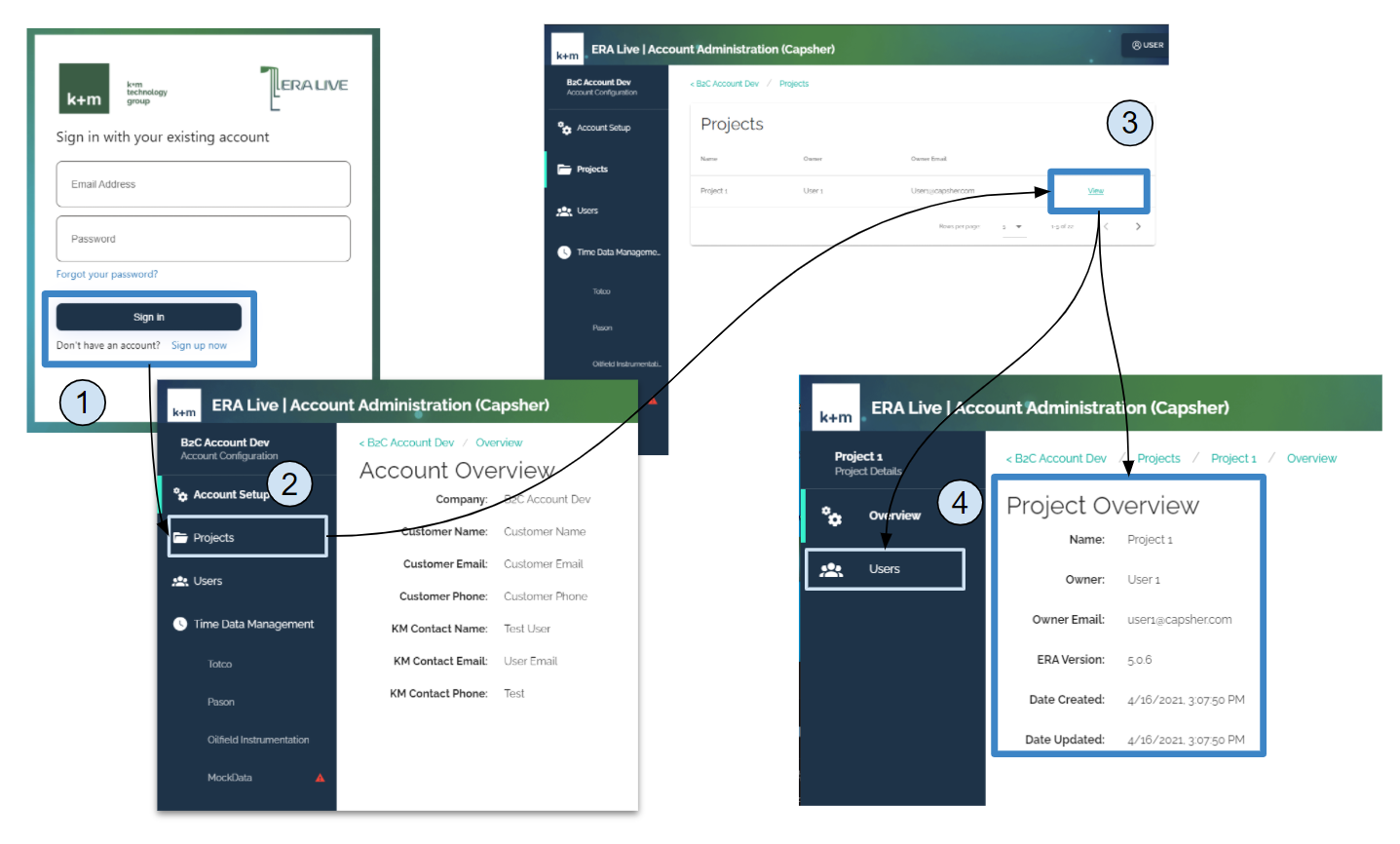Click User 1 owner cell in Projects table
1400x844 pixels.
[814, 191]
